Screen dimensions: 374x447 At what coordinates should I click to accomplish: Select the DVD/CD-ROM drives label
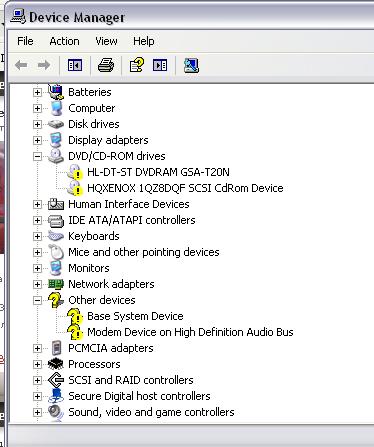117,156
